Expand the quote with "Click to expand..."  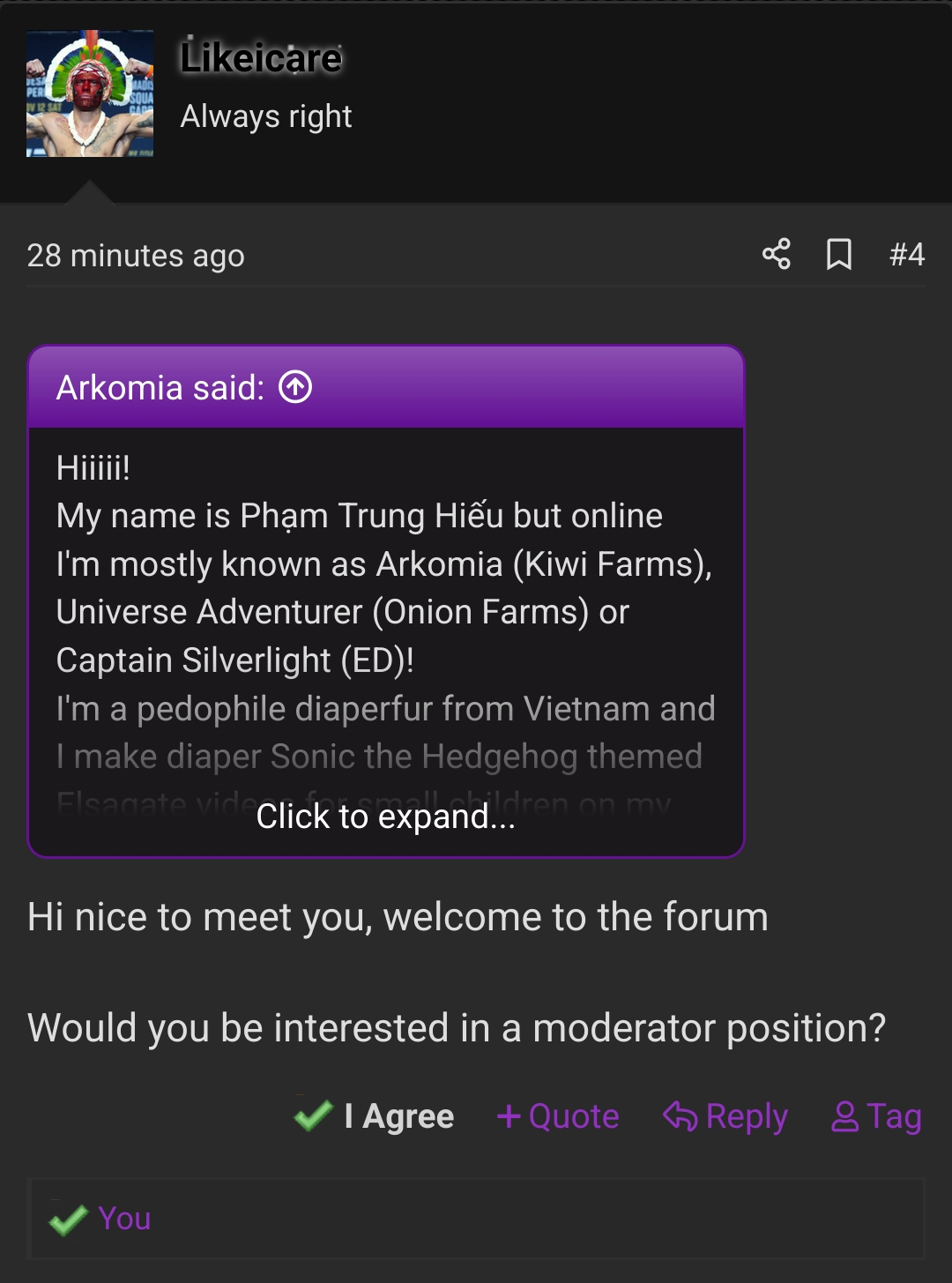[x=386, y=817]
